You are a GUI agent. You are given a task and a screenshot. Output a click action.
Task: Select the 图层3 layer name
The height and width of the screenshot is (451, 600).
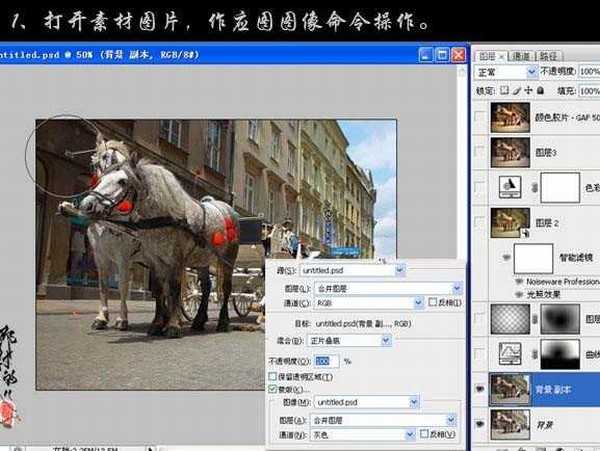coord(546,153)
